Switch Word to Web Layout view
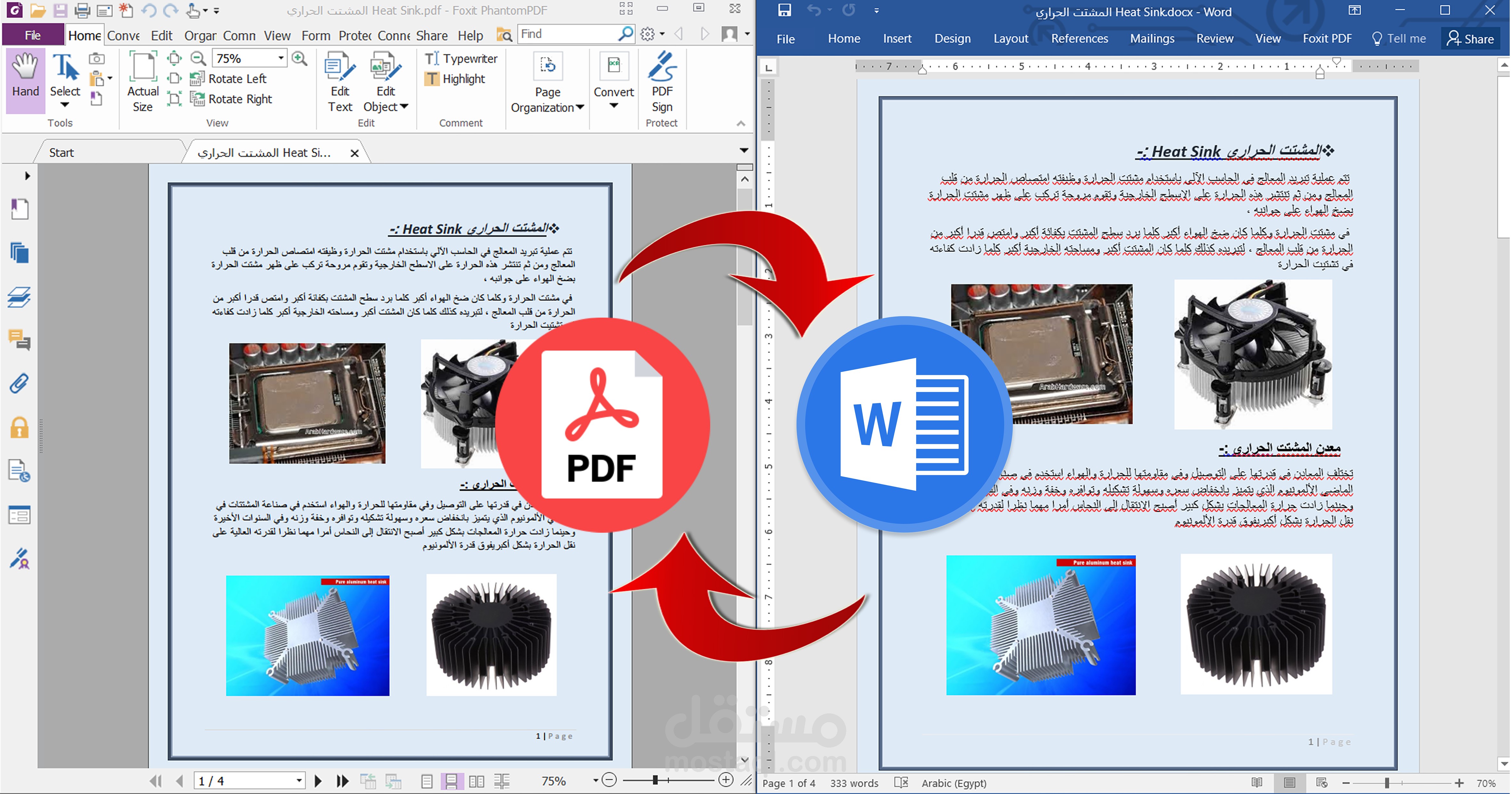The image size is (1512, 794). coord(1321,782)
